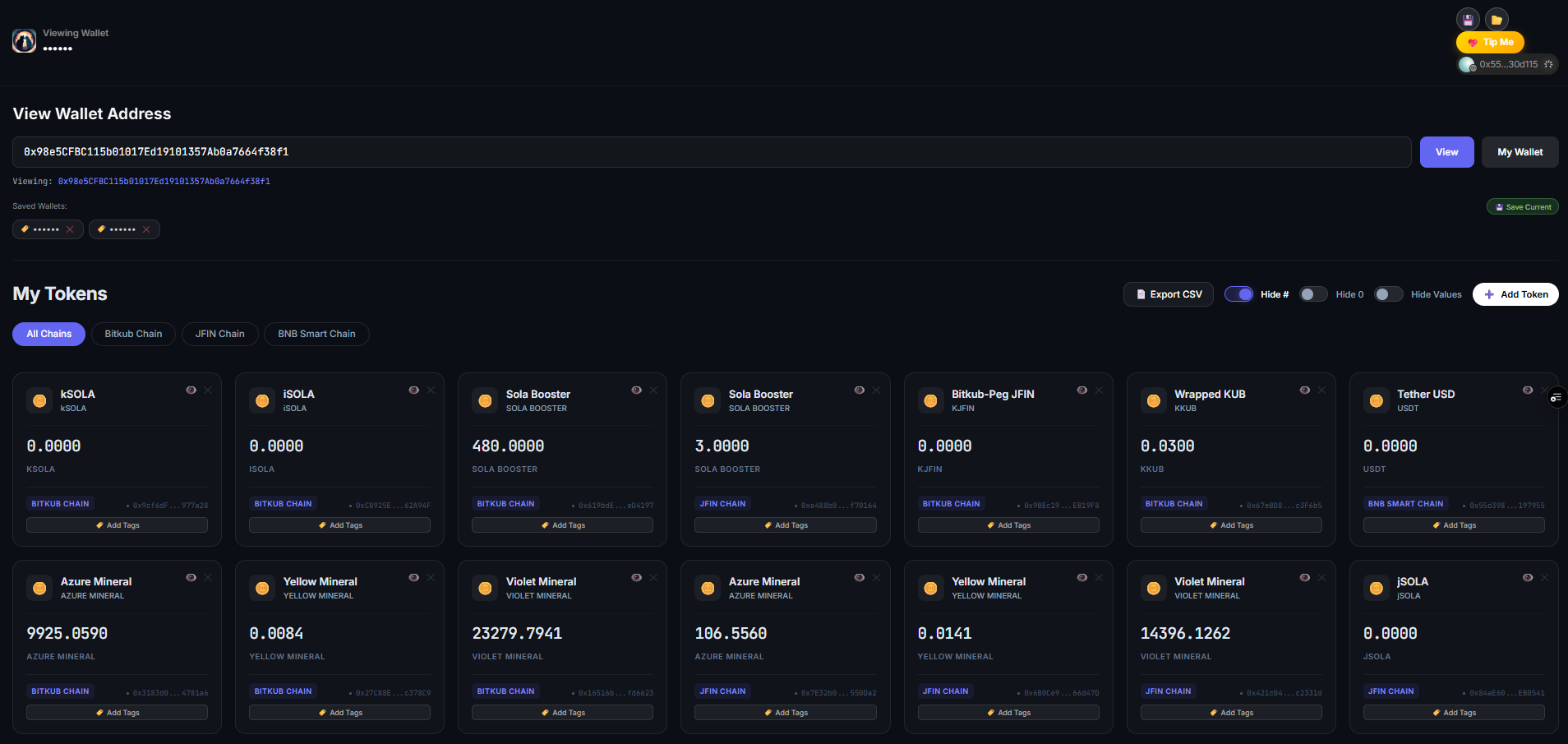1568x744 pixels.
Task: Click the Azure Mineral token logo
Action: click(x=39, y=588)
